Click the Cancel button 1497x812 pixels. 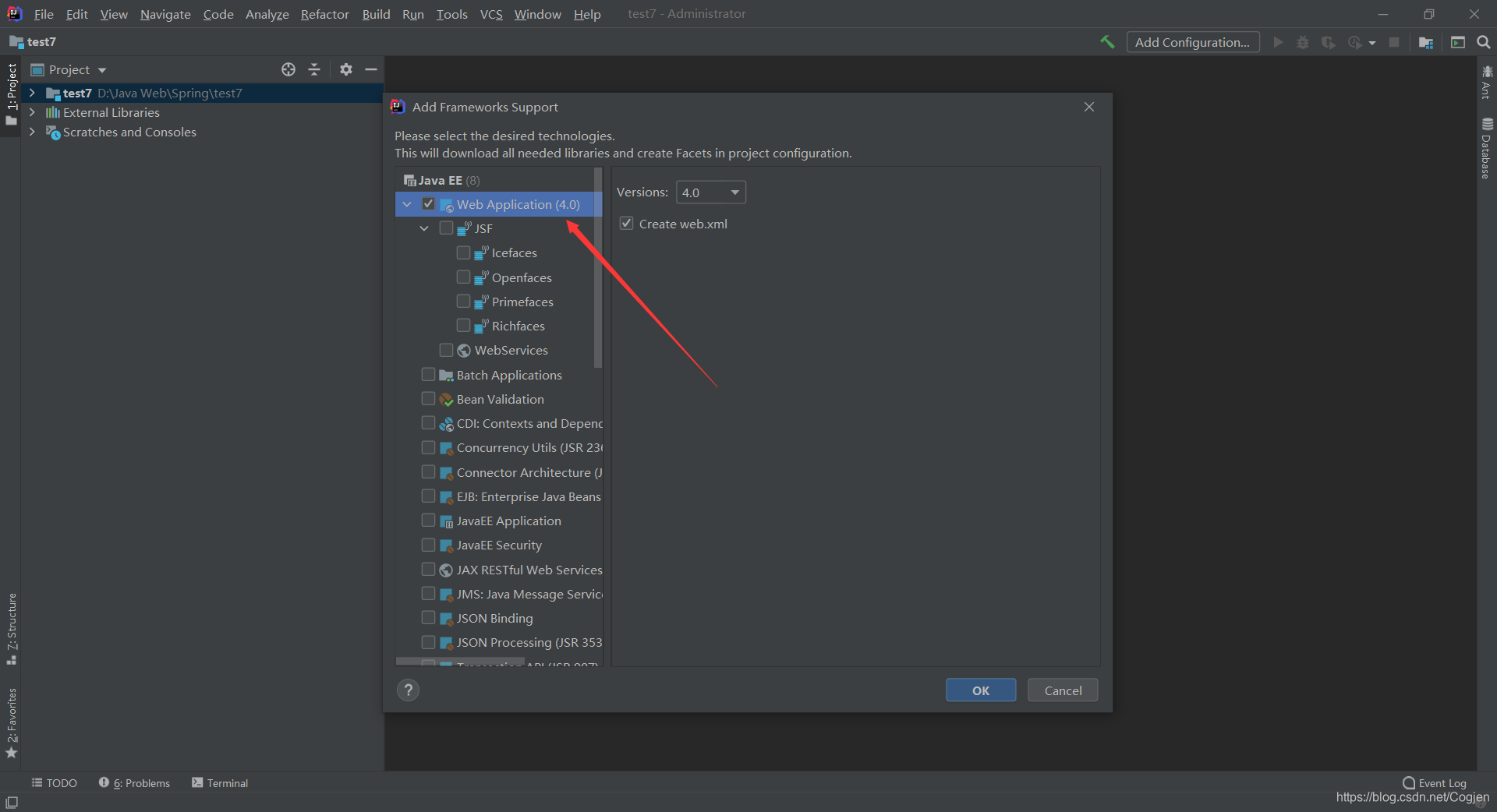[1063, 690]
